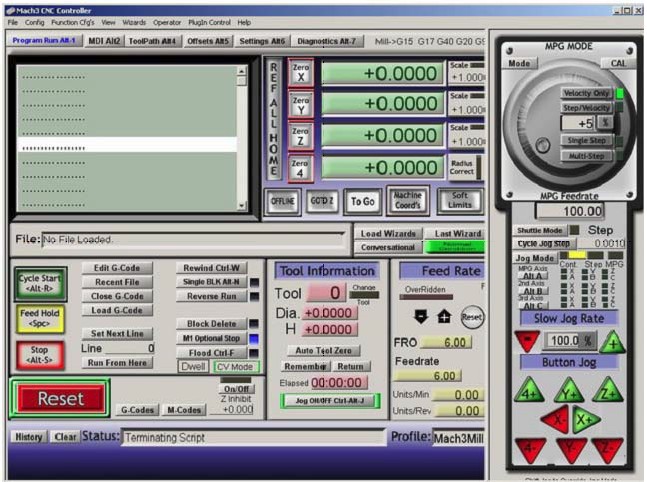Click the MPG Feedrate value field

[570, 211]
